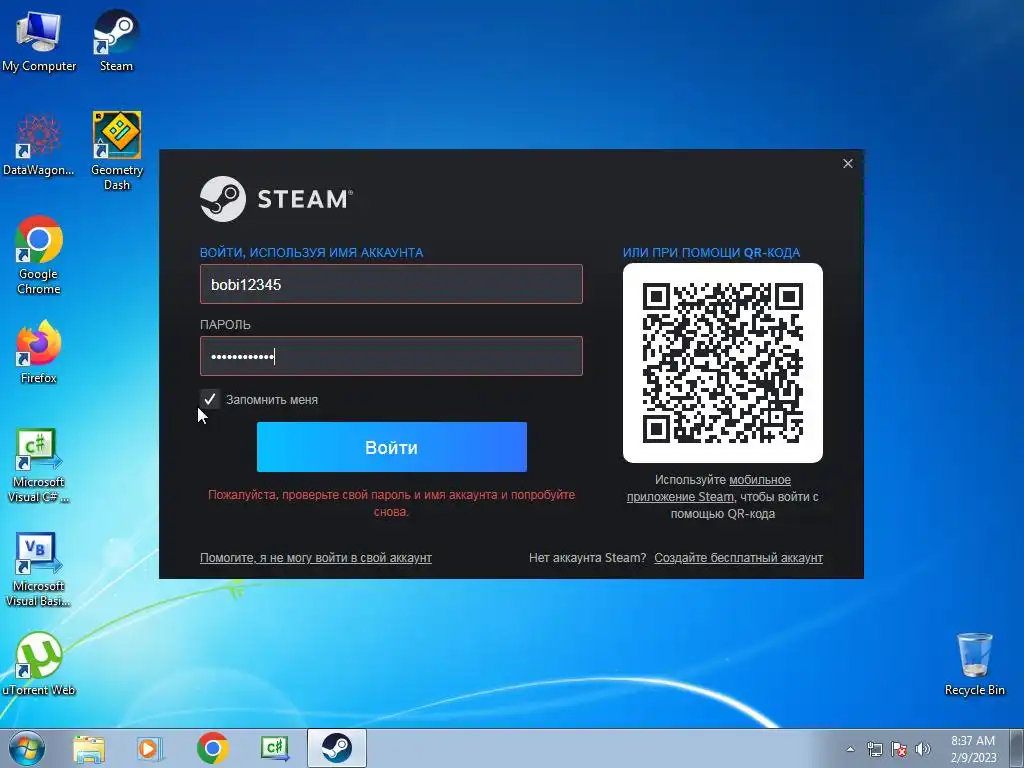The width and height of the screenshot is (1024, 768).
Task: Click the Войти sign-in button
Action: [392, 447]
